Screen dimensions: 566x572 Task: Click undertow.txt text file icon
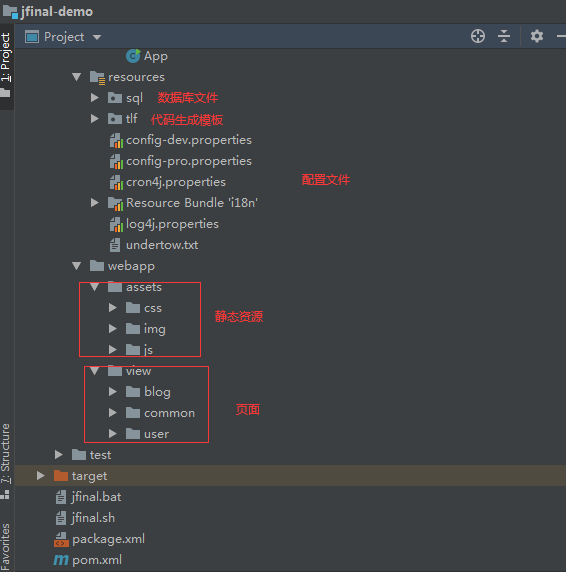pyautogui.click(x=115, y=245)
